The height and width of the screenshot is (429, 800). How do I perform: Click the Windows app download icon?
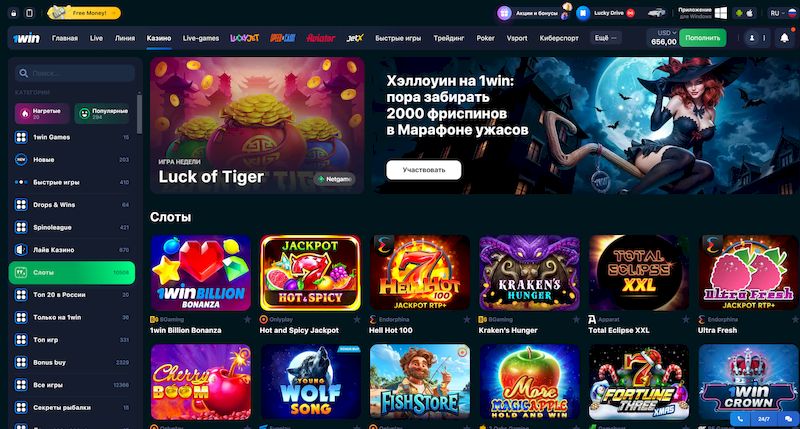720,13
